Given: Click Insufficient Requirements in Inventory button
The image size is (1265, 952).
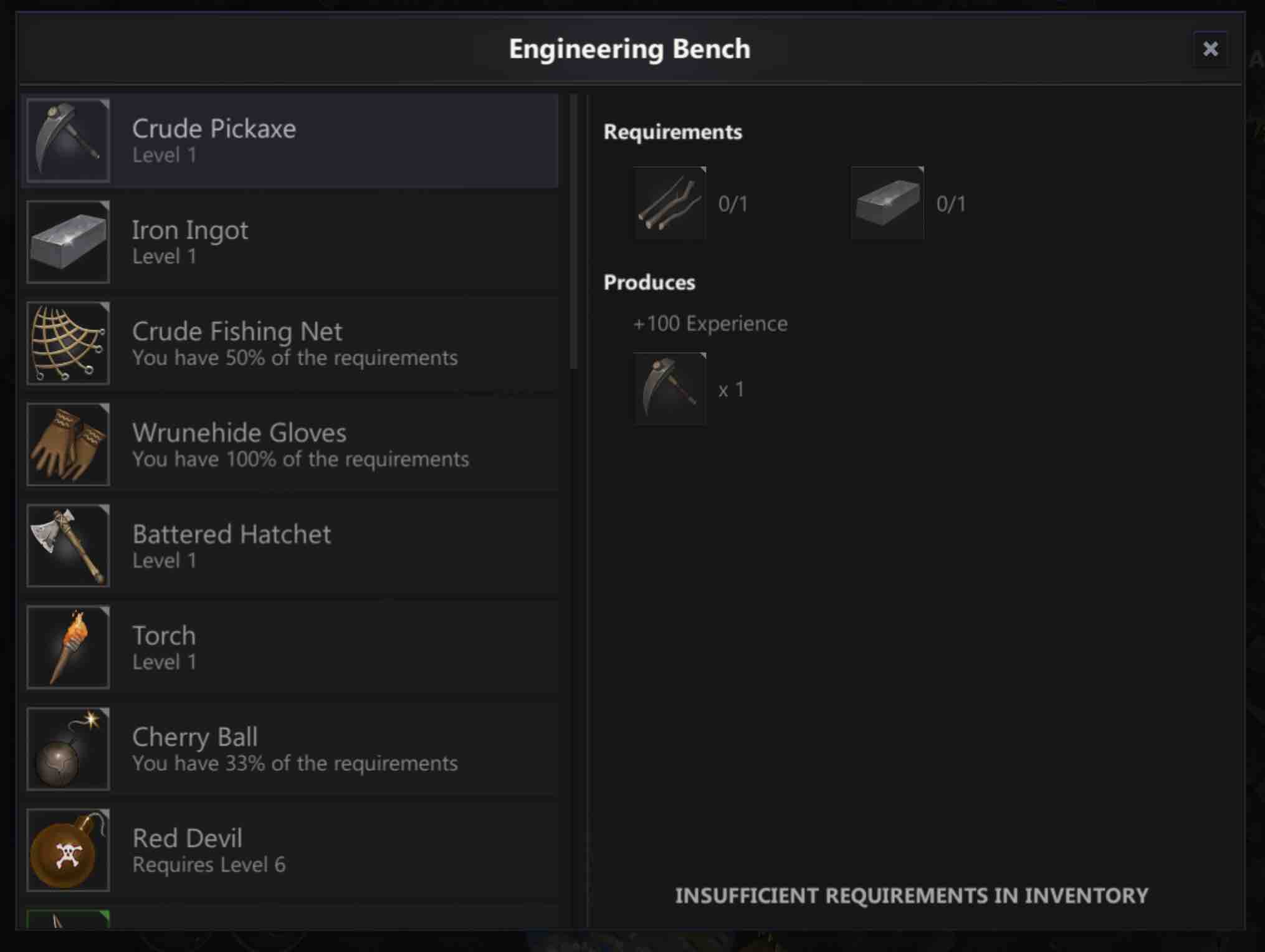Looking at the screenshot, I should [911, 895].
